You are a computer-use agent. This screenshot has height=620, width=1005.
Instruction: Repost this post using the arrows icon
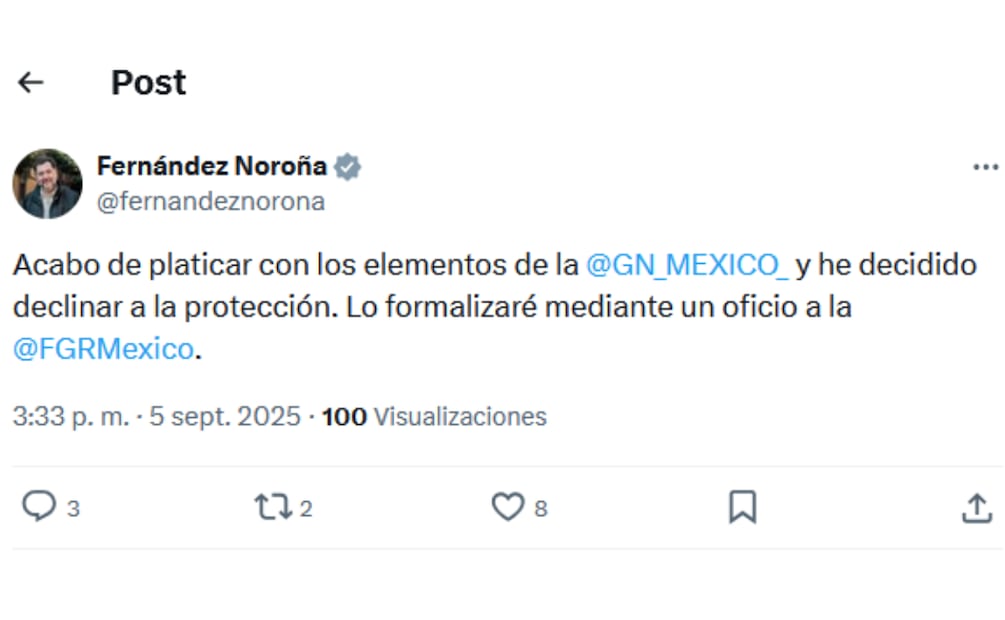[270, 508]
